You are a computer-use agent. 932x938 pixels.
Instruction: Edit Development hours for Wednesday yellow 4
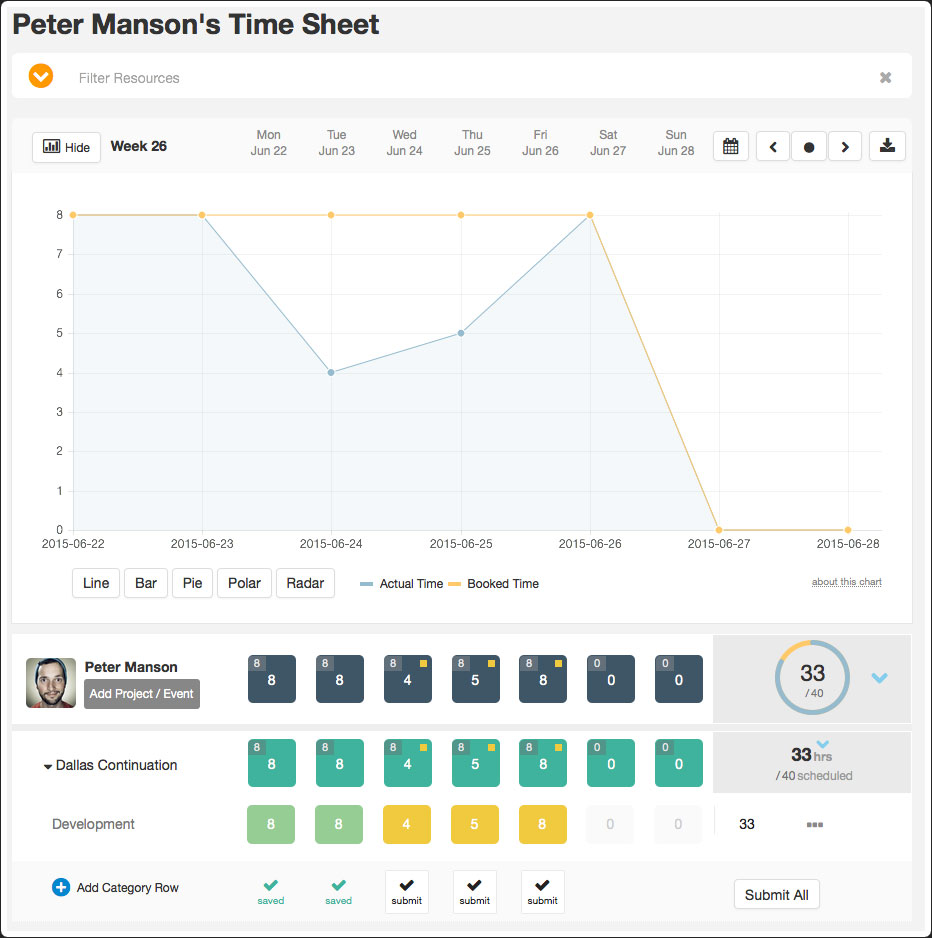click(x=407, y=824)
